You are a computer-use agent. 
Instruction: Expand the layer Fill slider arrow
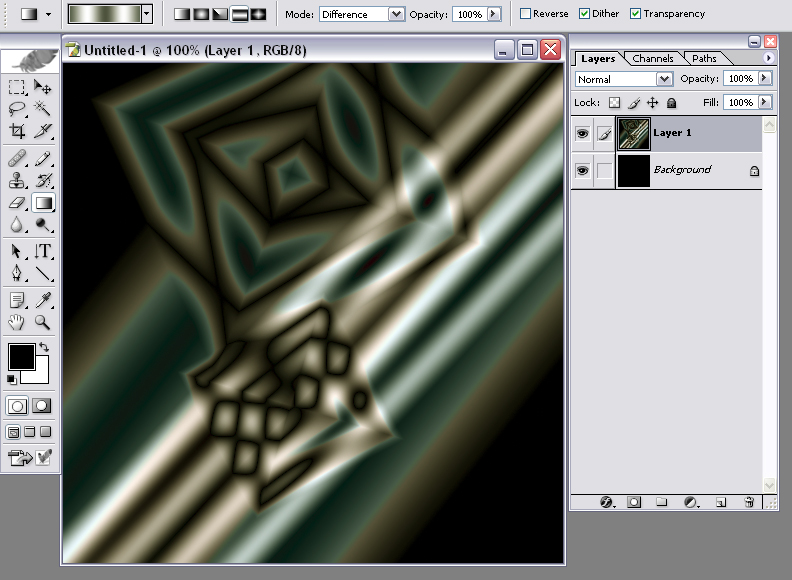tap(765, 102)
